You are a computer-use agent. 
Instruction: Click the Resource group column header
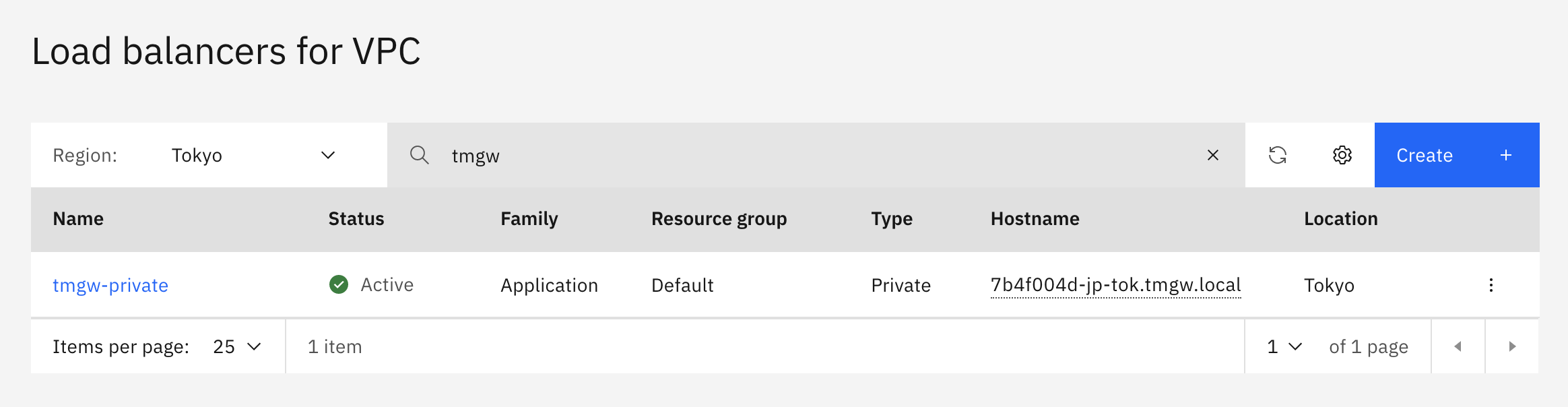pos(719,219)
